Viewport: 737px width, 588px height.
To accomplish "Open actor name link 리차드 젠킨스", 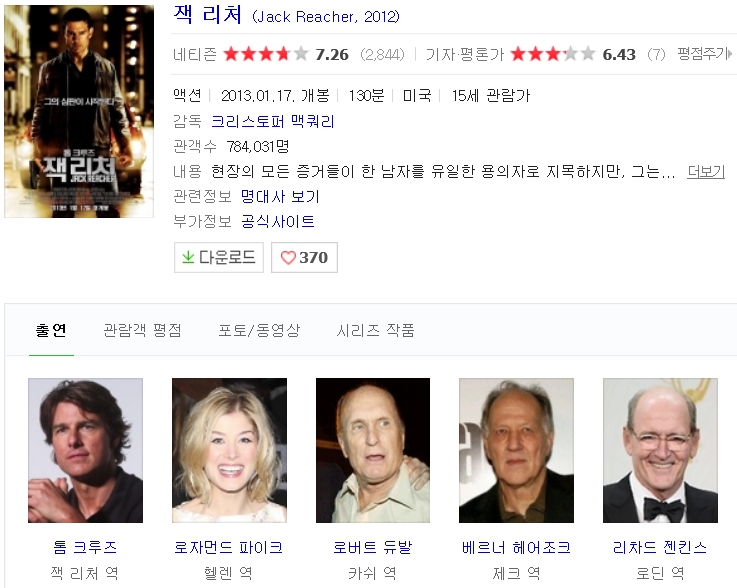I will [x=659, y=547].
